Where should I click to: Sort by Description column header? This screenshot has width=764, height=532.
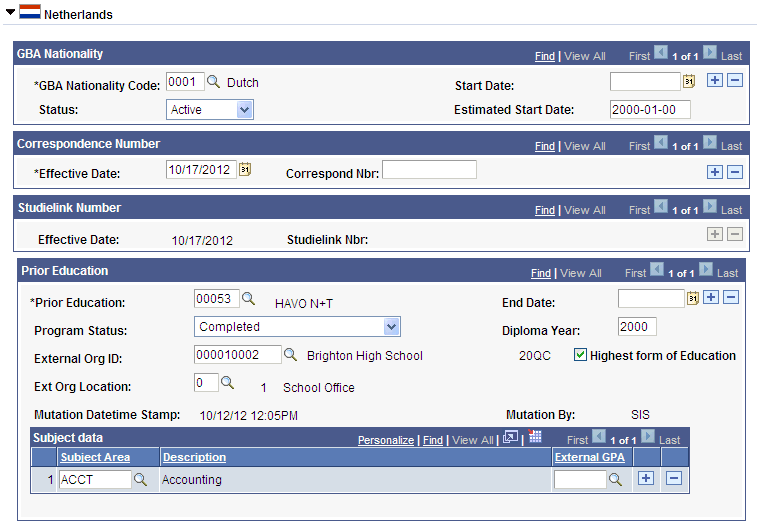194,457
